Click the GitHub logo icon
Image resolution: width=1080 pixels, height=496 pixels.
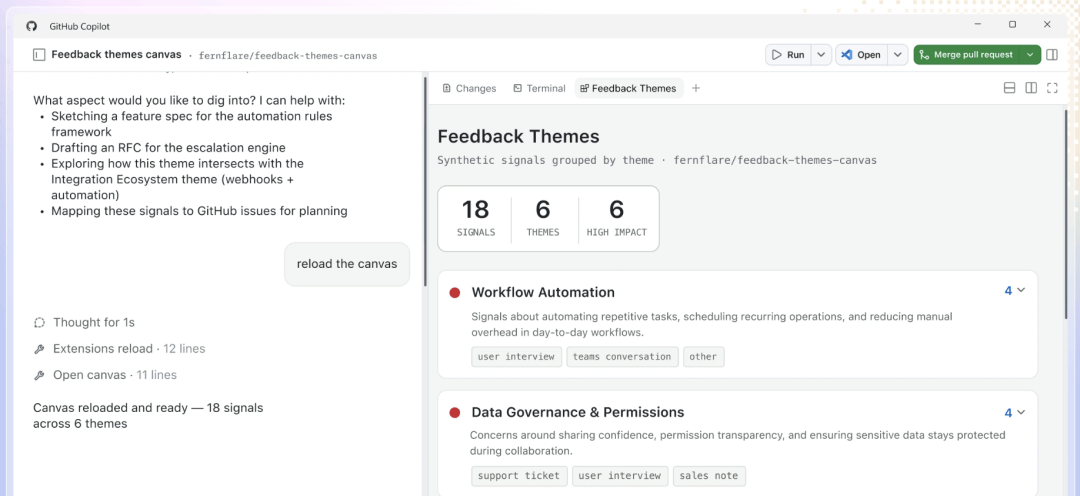31,26
